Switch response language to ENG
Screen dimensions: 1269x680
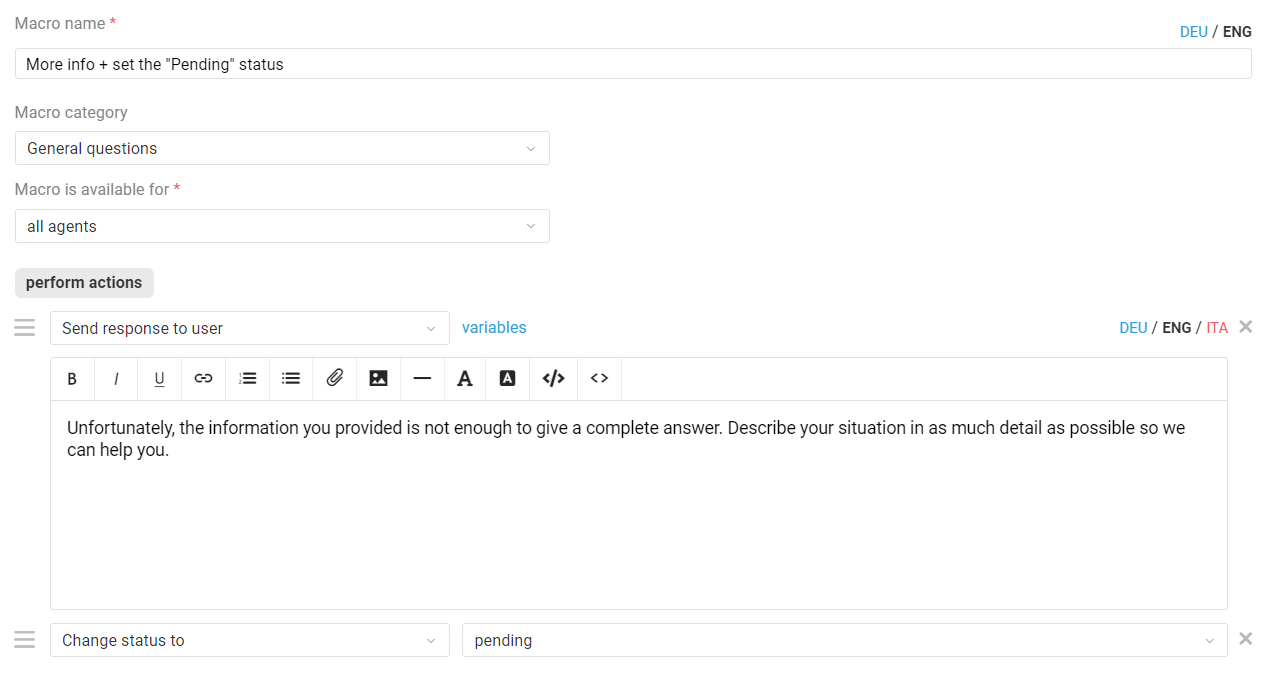1176,328
